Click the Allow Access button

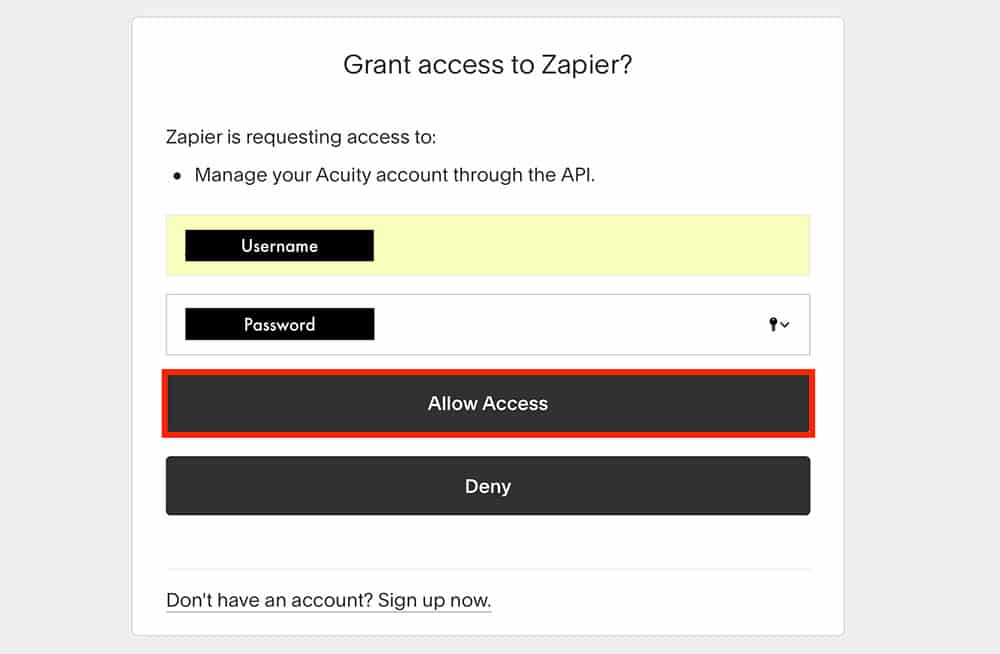click(x=488, y=404)
